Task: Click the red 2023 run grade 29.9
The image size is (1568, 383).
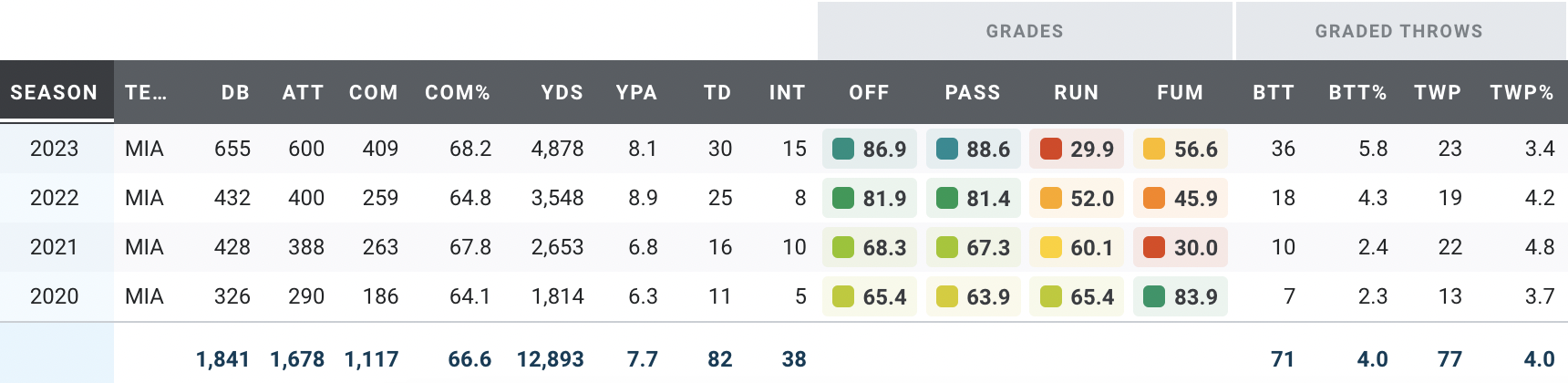Action: tap(1077, 149)
